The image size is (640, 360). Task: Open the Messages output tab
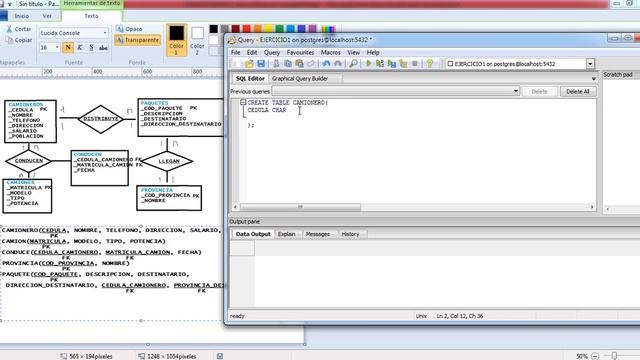tap(318, 234)
